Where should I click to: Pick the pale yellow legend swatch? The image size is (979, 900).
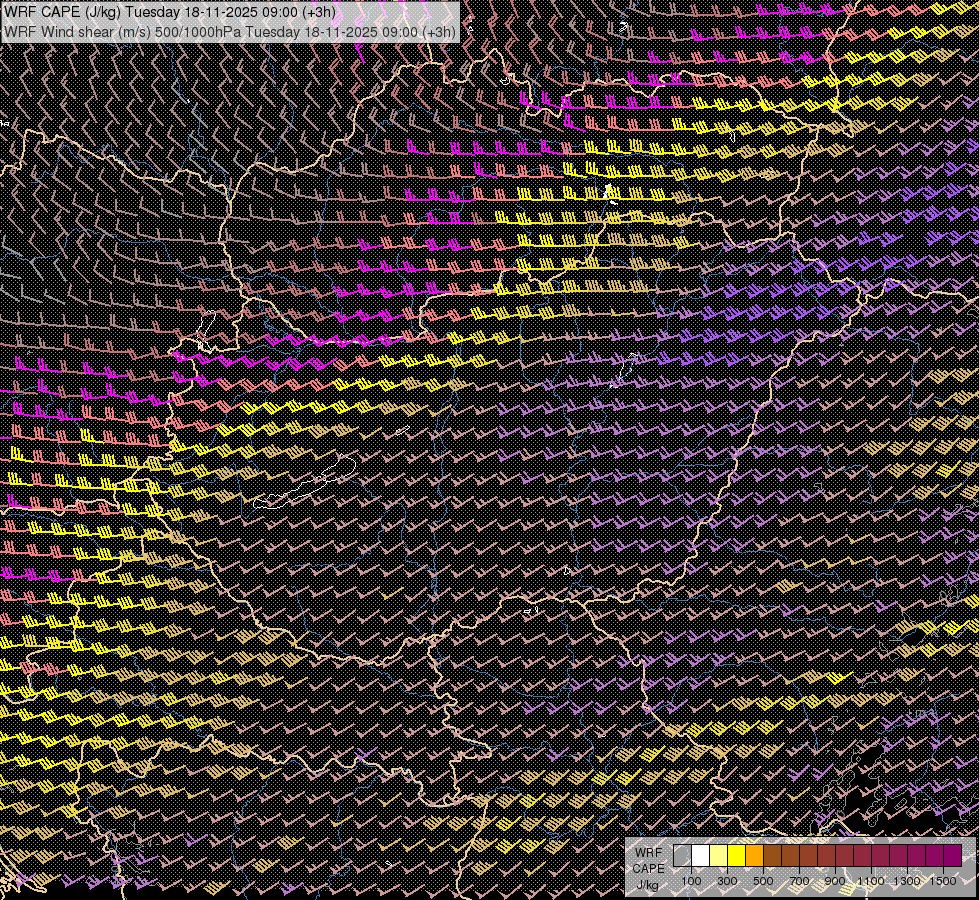pyautogui.click(x=718, y=856)
